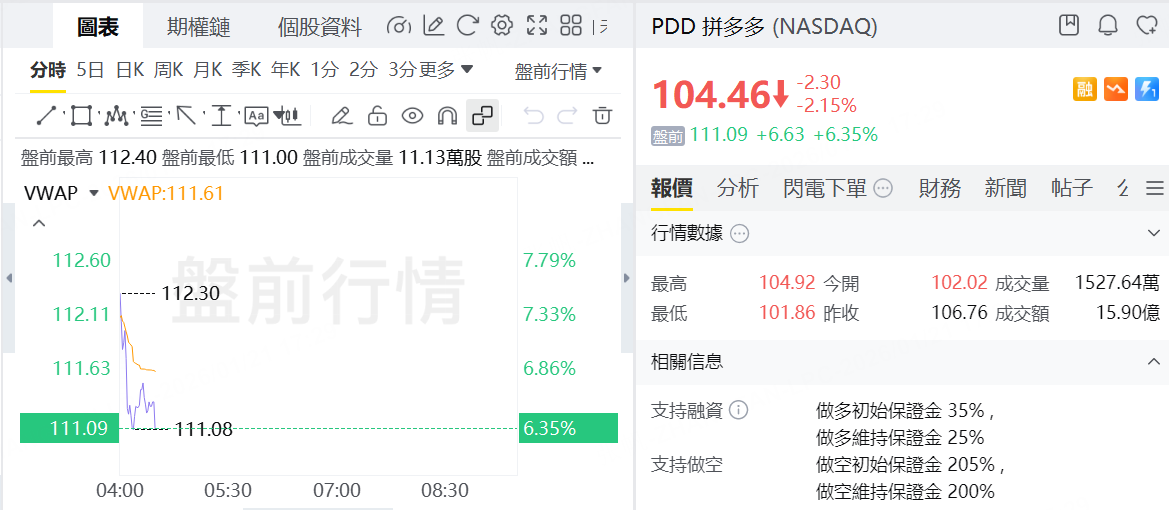Click the orange short-selling badge icon

(x=1116, y=89)
